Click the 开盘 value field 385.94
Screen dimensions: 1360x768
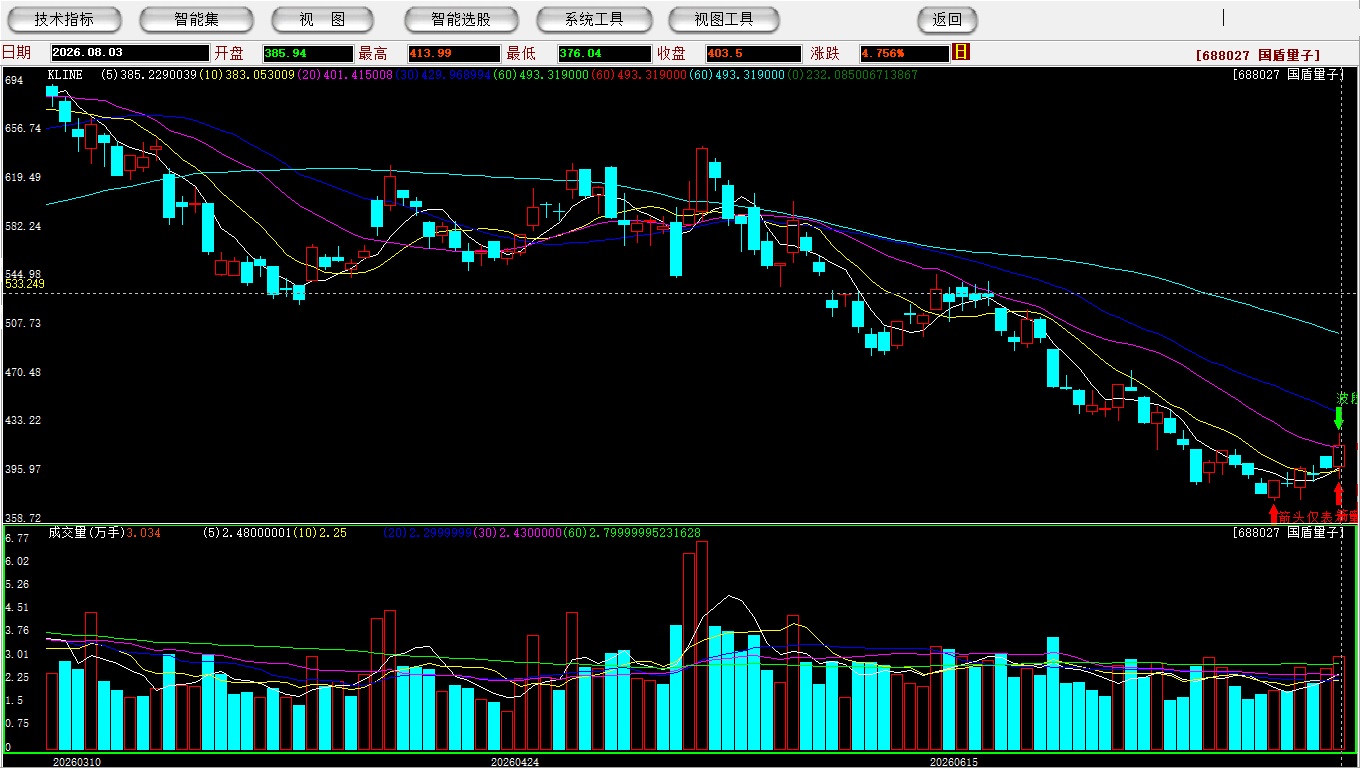[308, 53]
